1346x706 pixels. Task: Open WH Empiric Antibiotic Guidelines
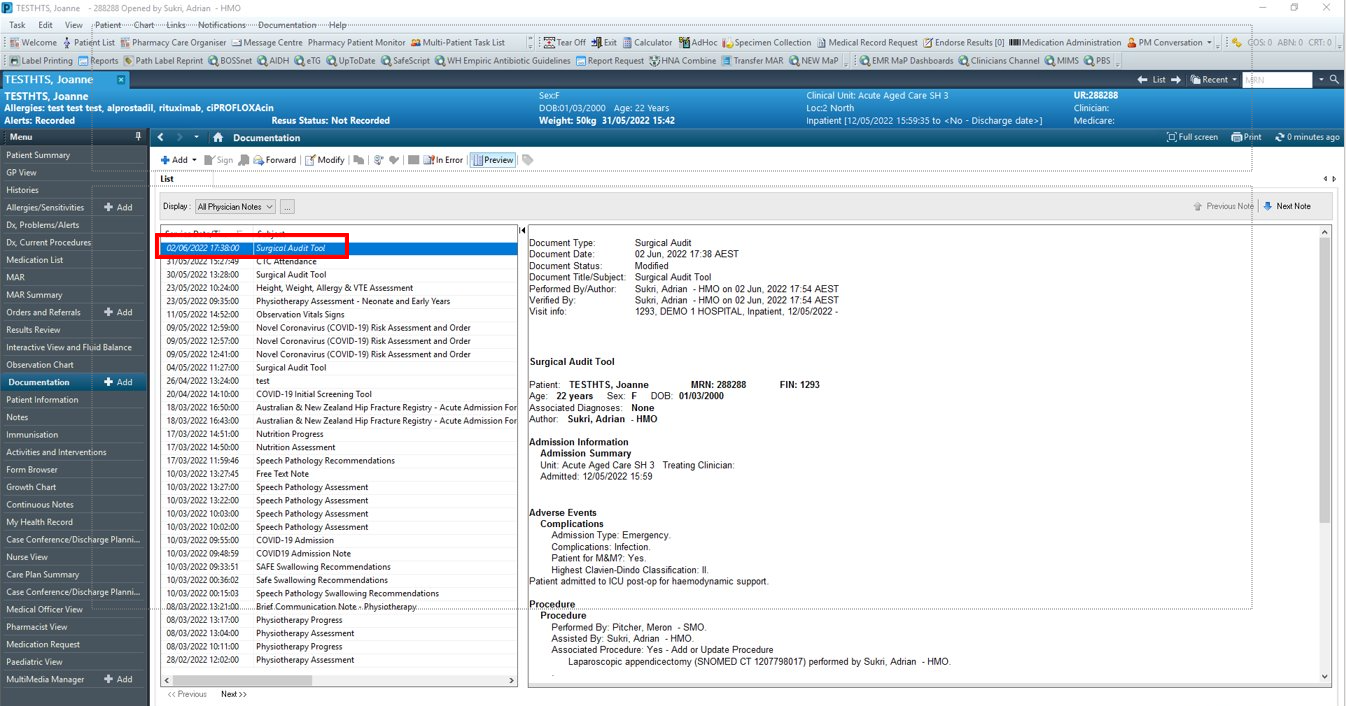(503, 61)
